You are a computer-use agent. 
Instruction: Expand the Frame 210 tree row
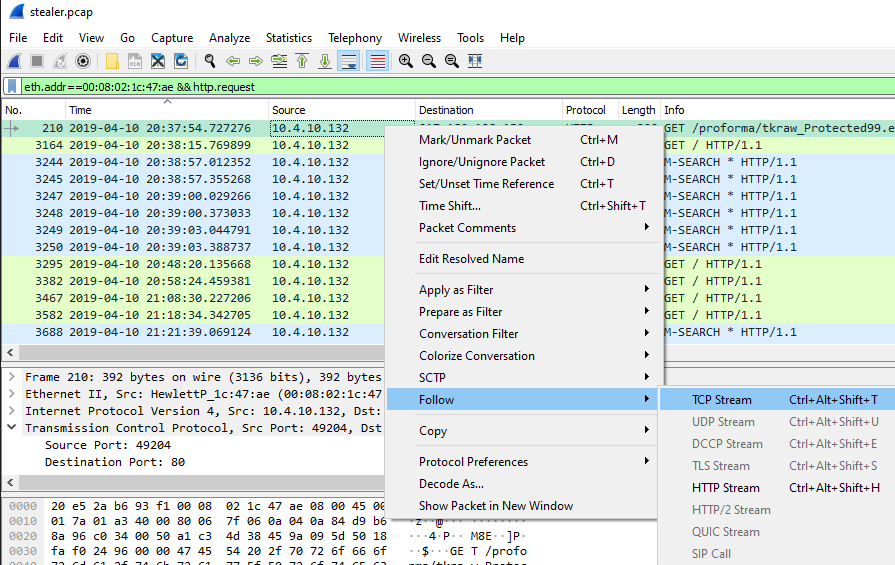[11, 377]
